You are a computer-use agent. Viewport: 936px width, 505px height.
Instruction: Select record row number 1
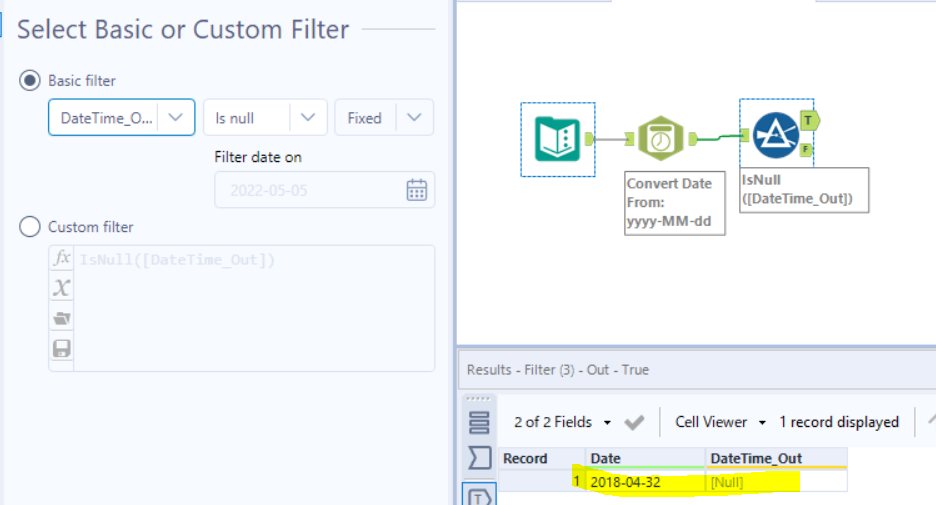click(541, 481)
